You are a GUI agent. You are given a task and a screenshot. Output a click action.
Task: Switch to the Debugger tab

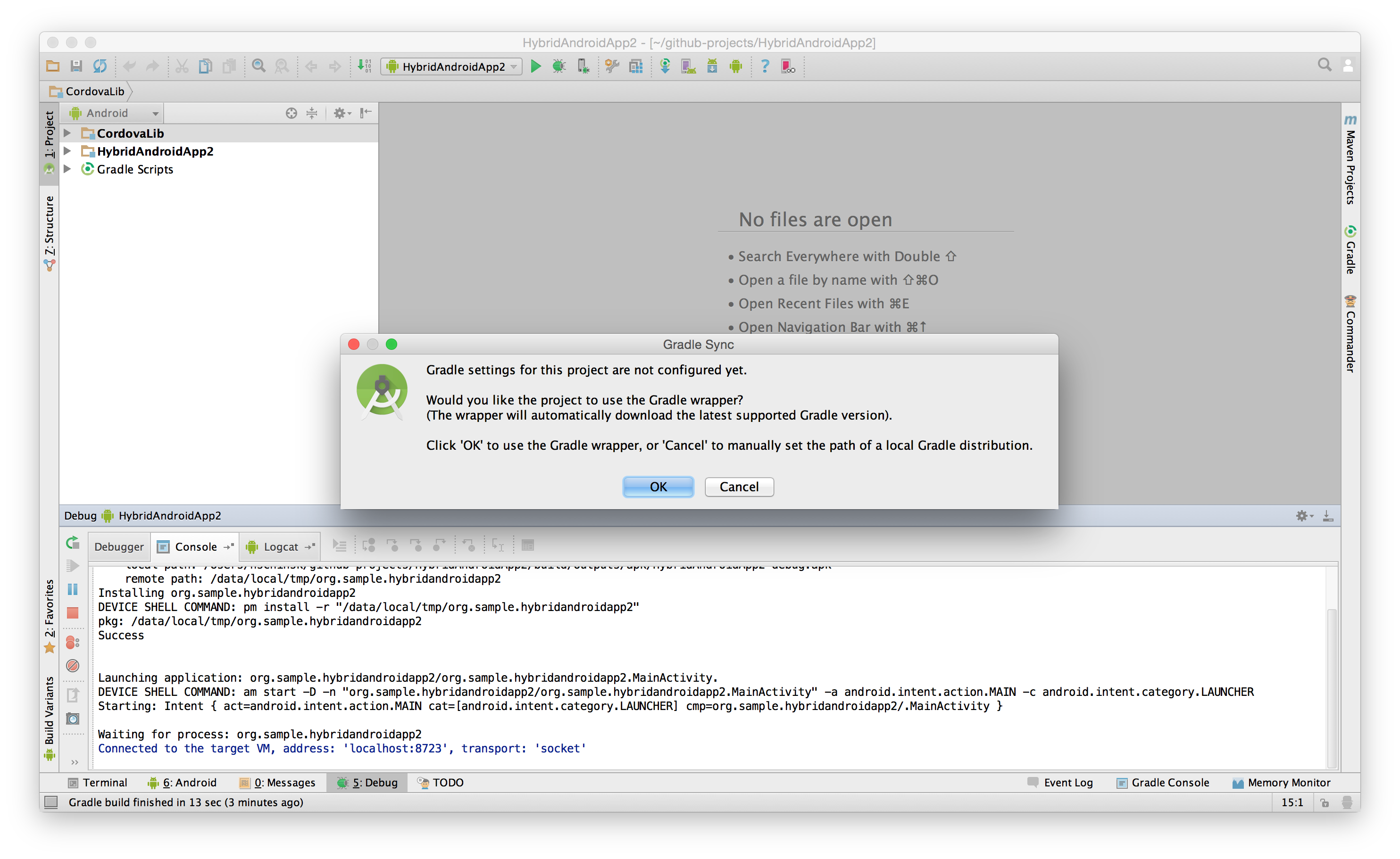point(119,546)
